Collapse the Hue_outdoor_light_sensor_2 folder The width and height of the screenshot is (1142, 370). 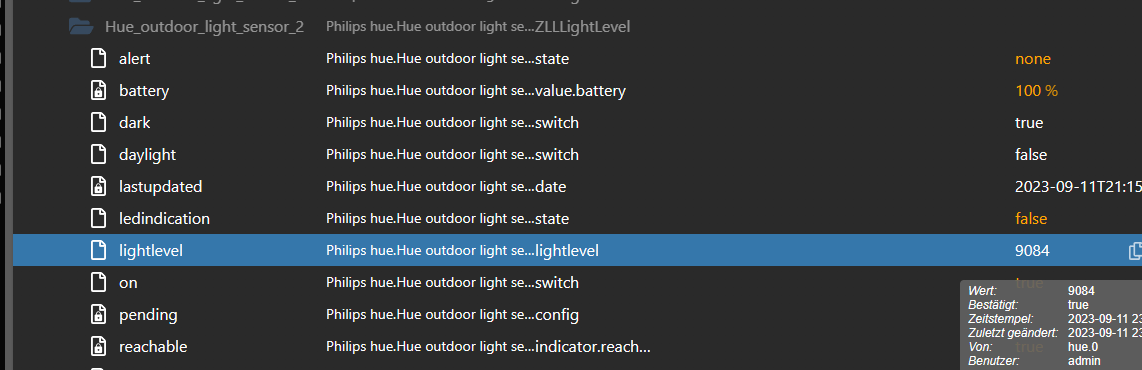click(x=81, y=27)
